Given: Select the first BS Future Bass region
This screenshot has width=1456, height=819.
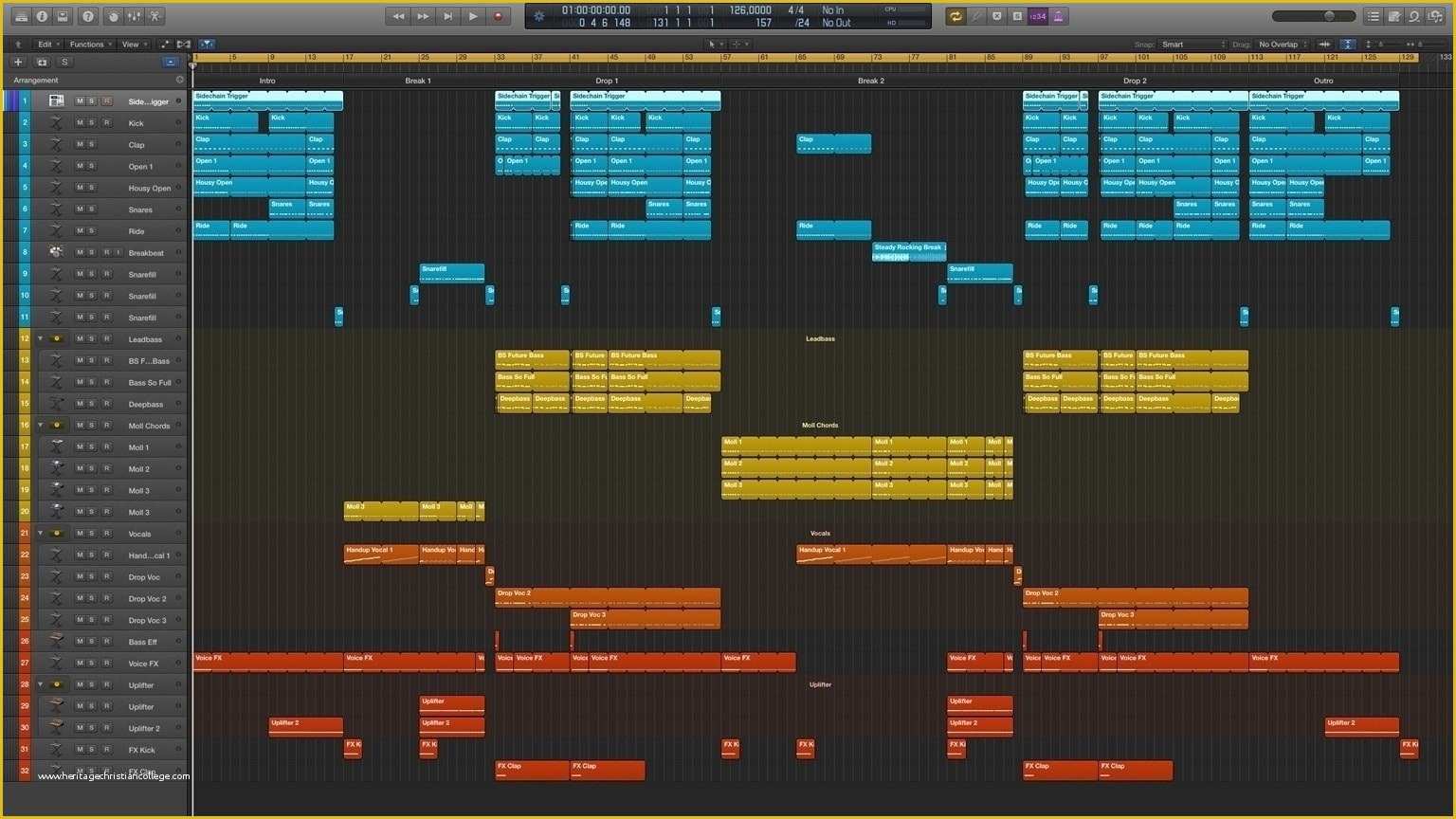Looking at the screenshot, I should click(532, 360).
